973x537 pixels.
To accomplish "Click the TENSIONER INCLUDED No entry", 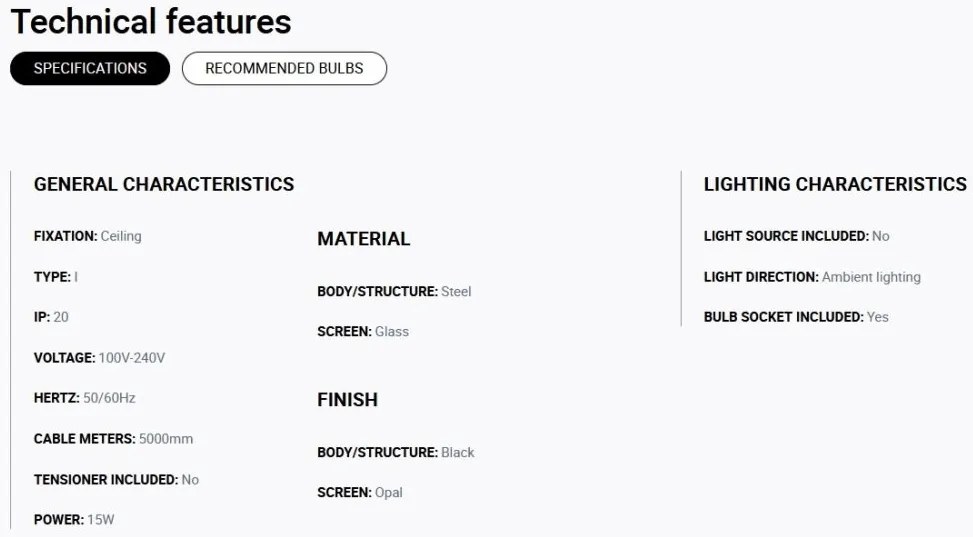I will [x=116, y=480].
